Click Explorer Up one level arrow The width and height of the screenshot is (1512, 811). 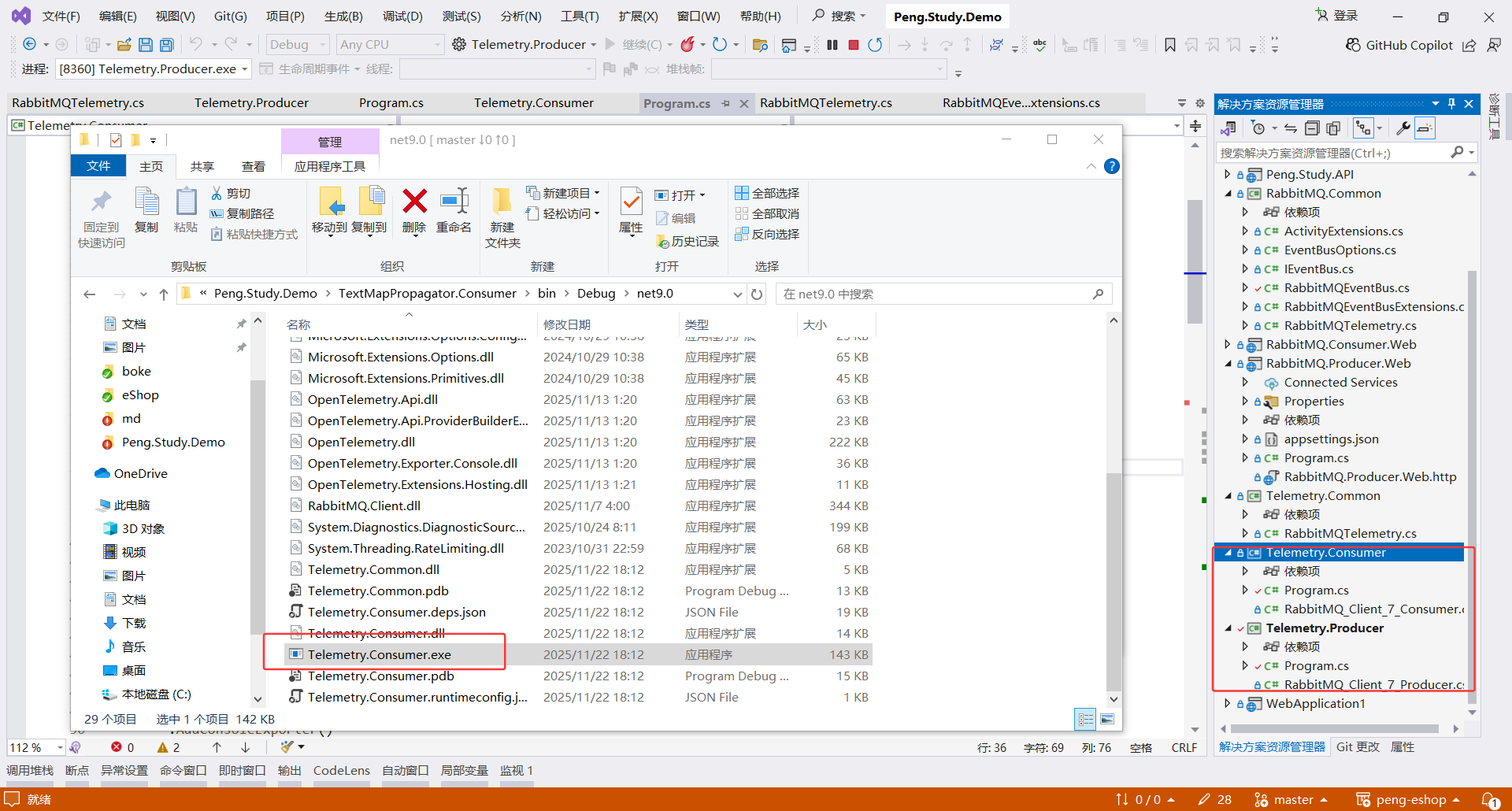click(164, 294)
